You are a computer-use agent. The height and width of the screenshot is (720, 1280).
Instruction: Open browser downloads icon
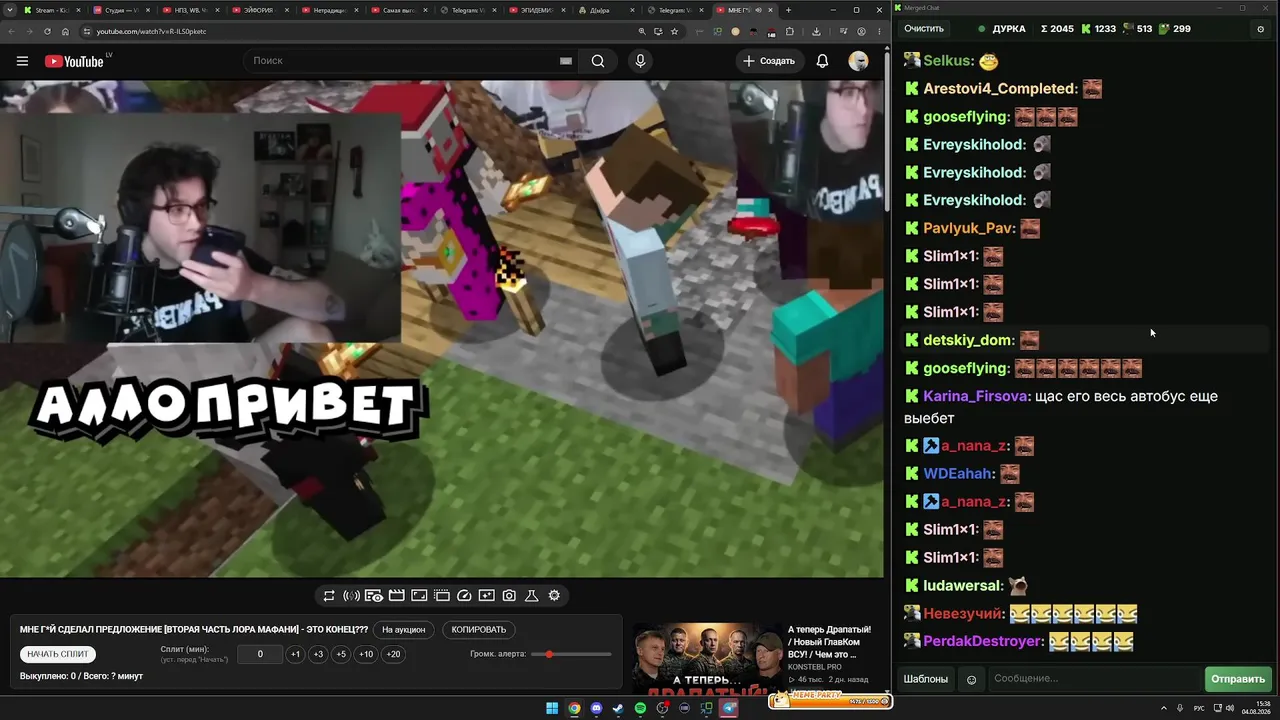click(x=816, y=31)
